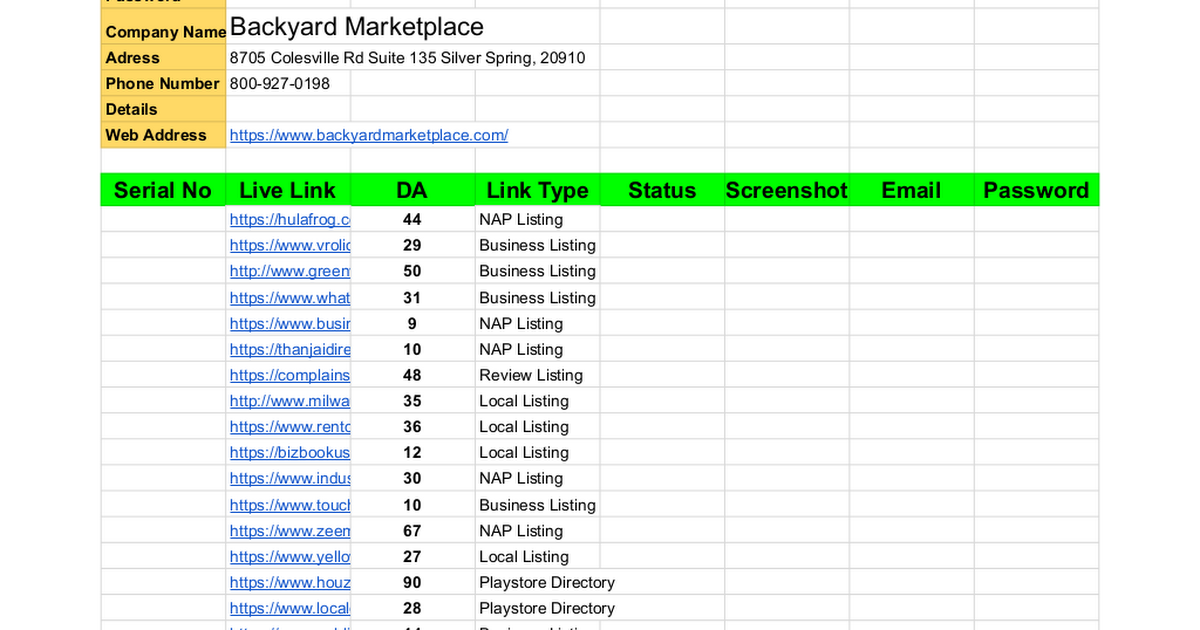This screenshot has width=1200, height=630.
Task: Select the Company Name label cell
Action: 163,27
